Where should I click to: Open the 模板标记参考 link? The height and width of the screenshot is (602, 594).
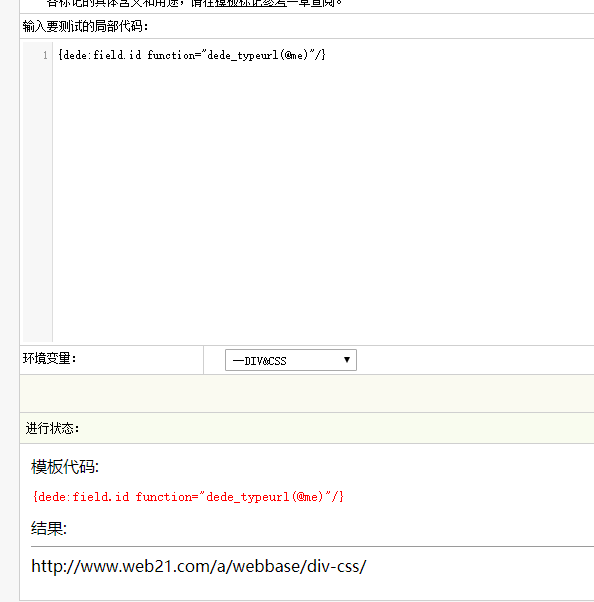(x=250, y=3)
